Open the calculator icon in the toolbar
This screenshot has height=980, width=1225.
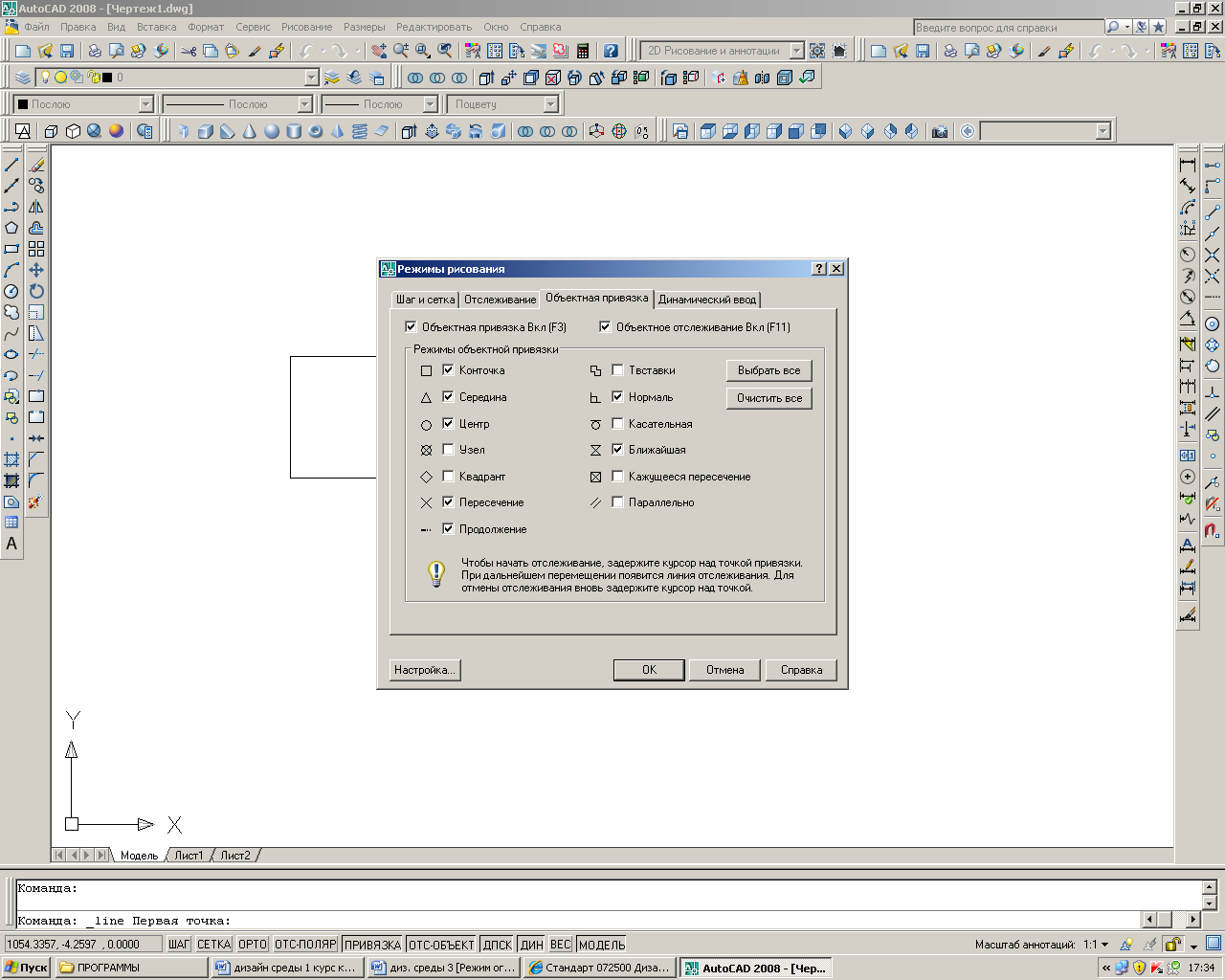tap(583, 51)
